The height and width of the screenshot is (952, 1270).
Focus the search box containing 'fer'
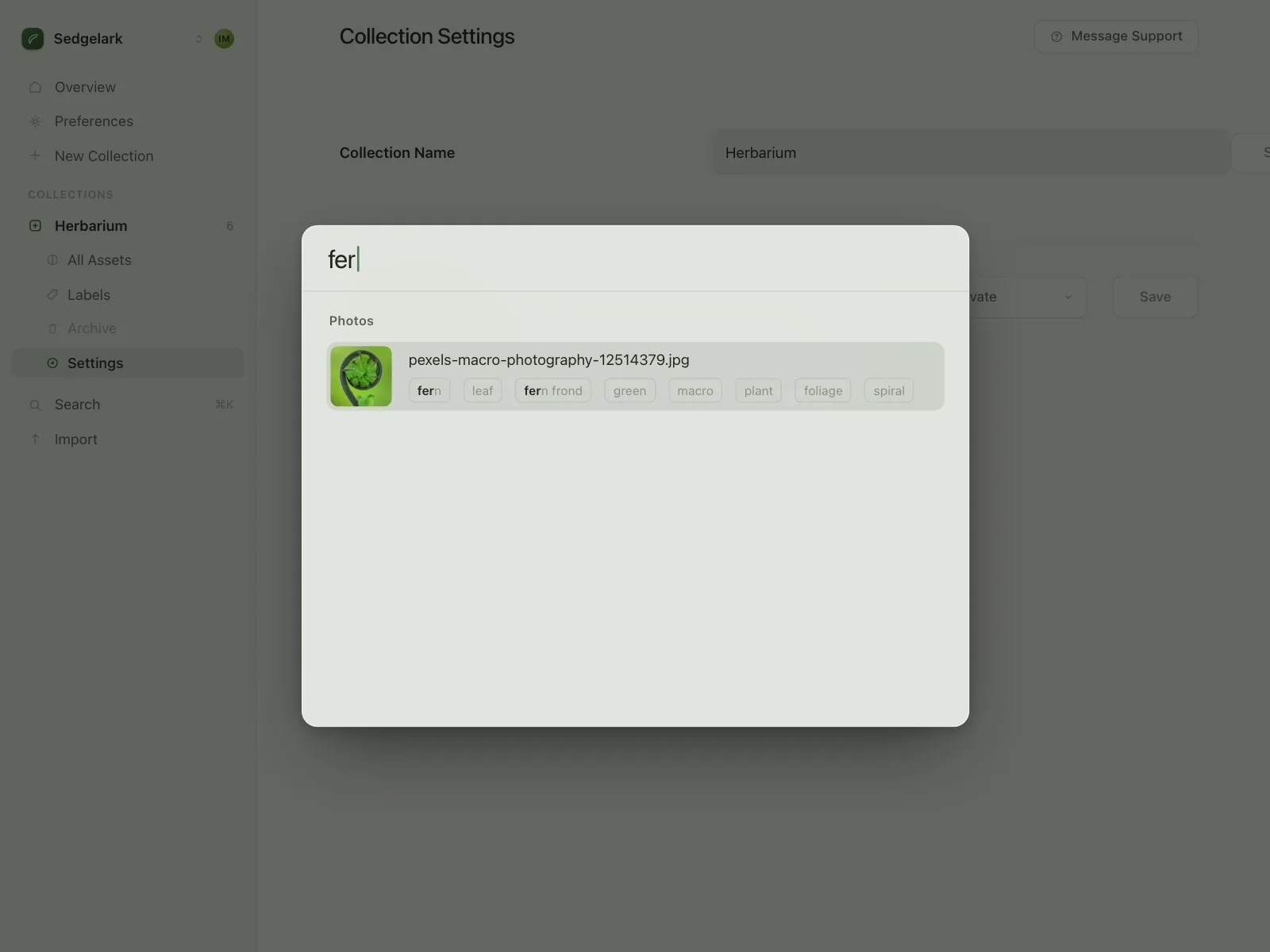click(635, 259)
